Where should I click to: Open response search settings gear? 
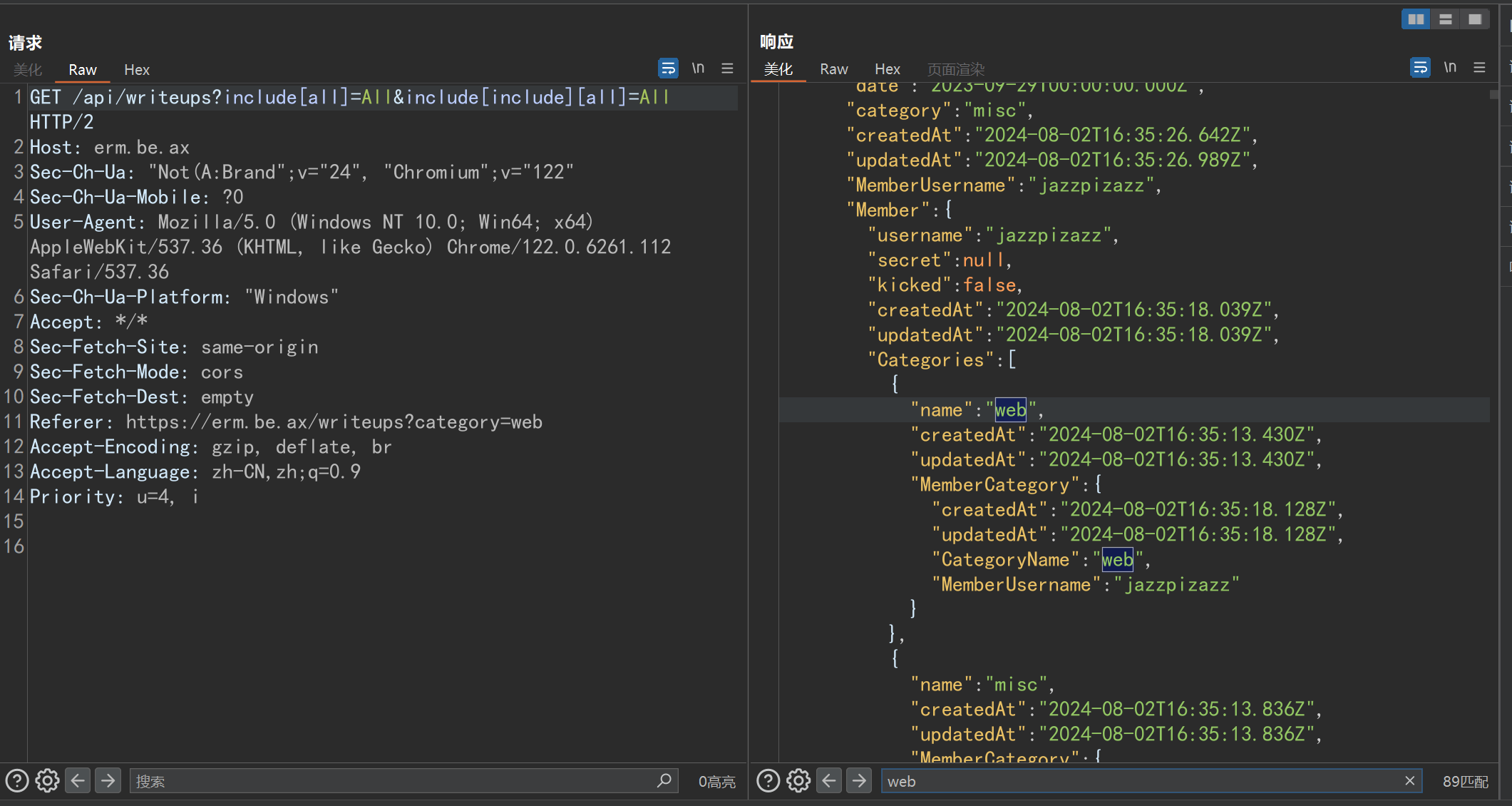[x=799, y=781]
